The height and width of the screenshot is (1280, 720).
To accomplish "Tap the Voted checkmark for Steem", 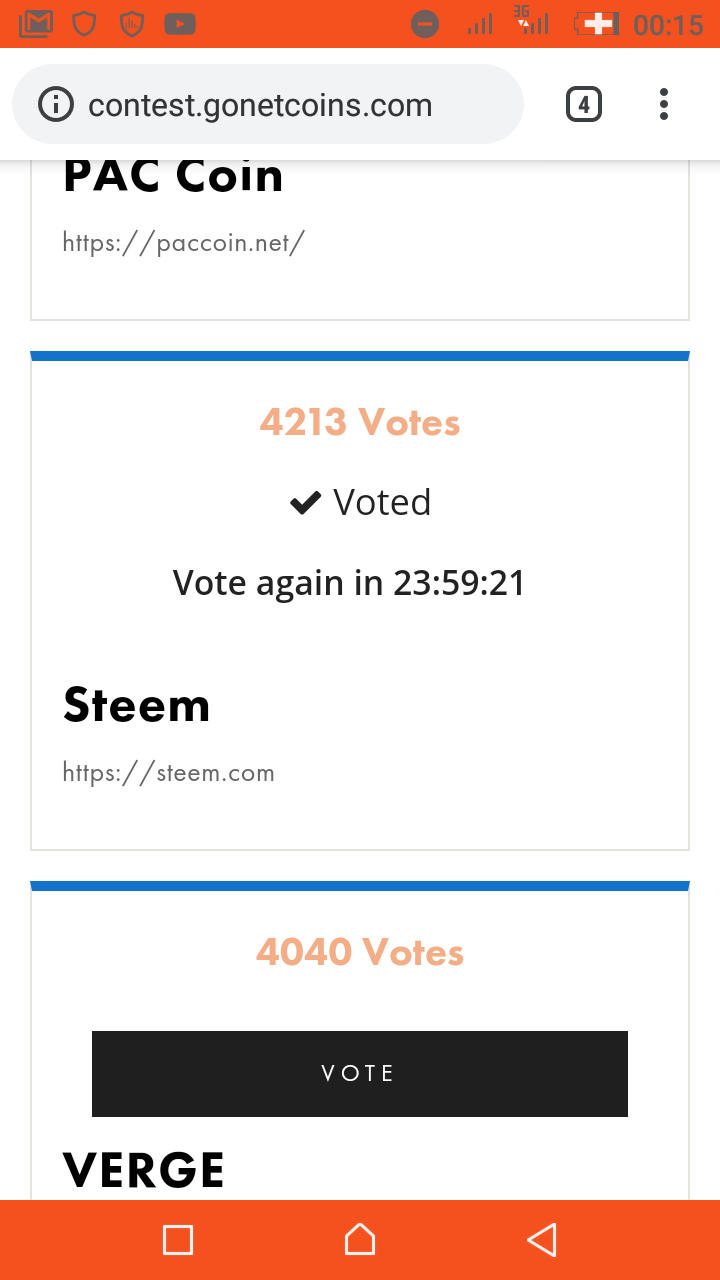I will (305, 502).
